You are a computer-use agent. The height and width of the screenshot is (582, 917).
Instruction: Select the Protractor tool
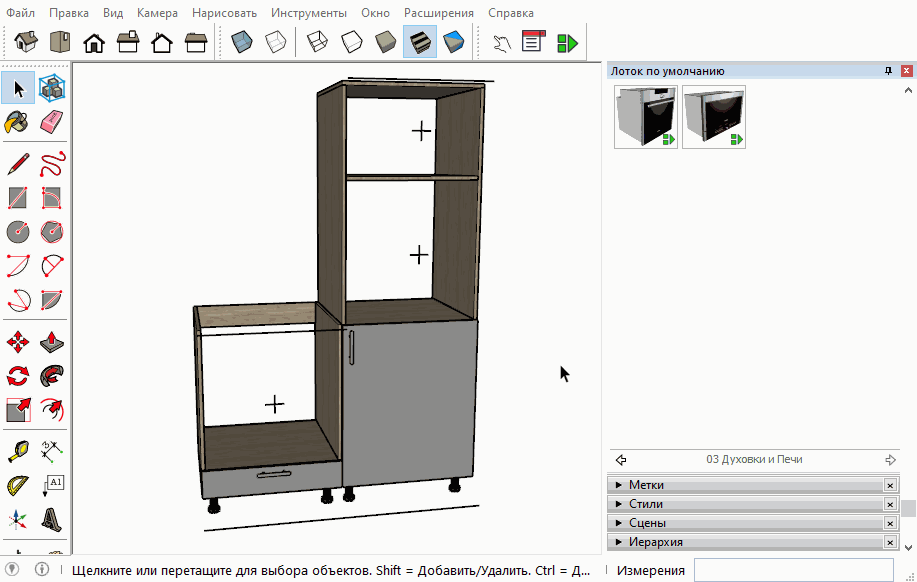coord(18,485)
